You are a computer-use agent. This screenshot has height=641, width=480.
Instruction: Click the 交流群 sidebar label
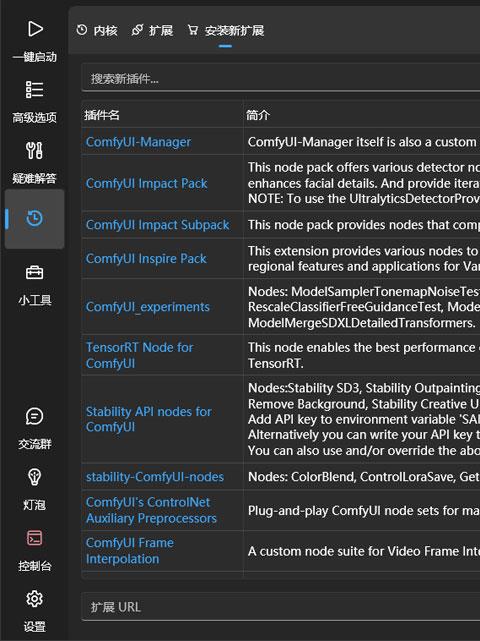[34, 444]
